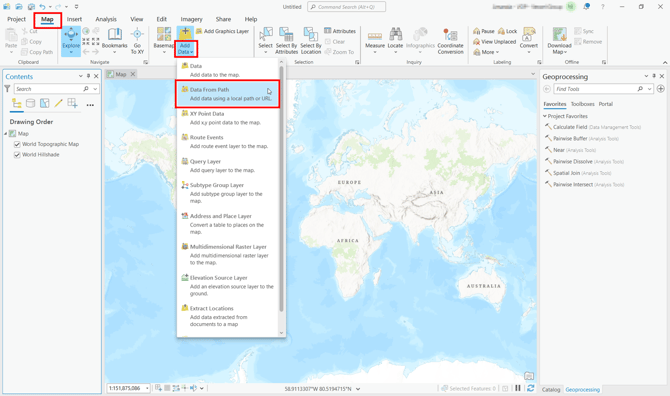
Task: Open Download Map menu
Action: tap(559, 41)
